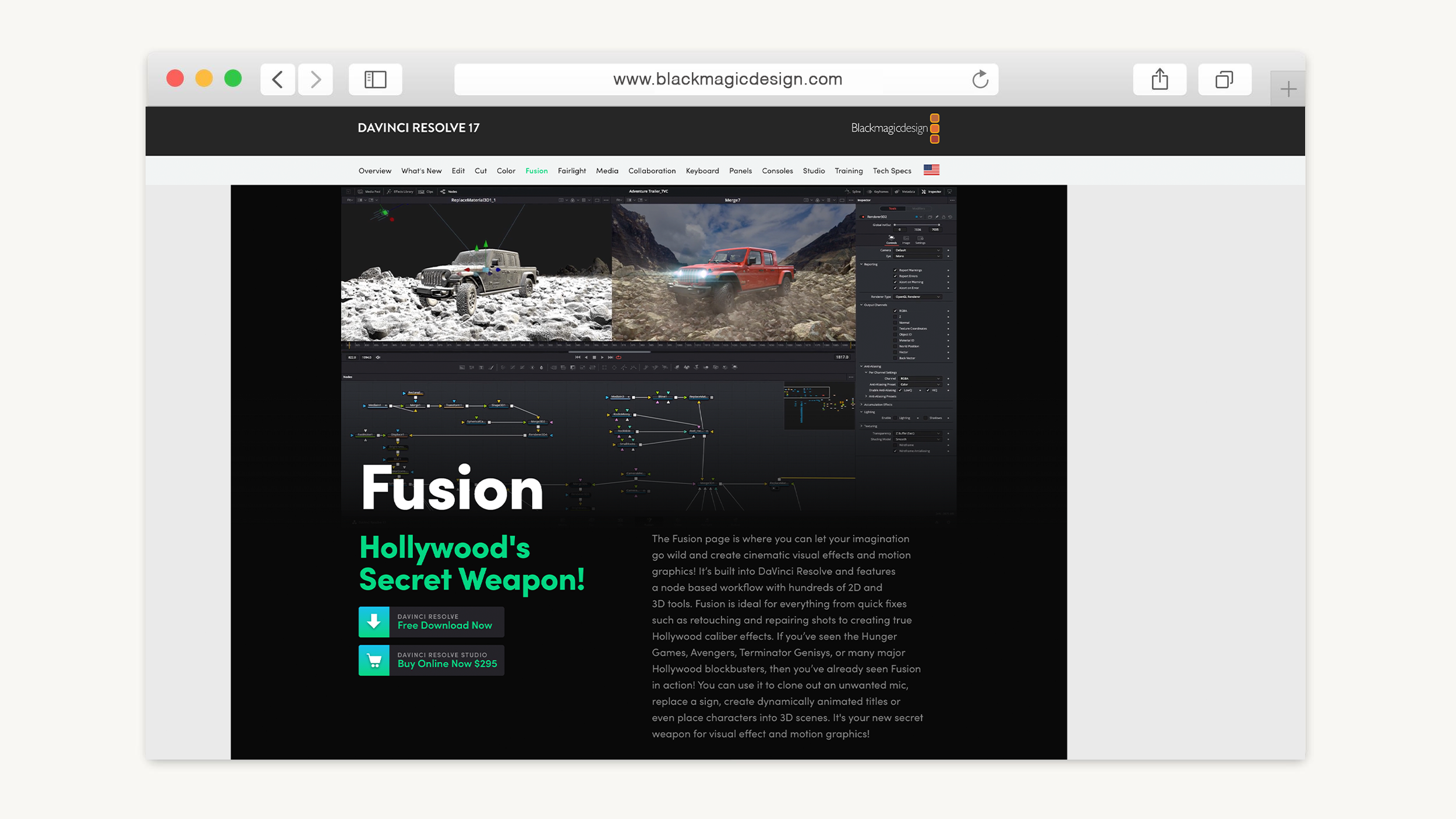Viewport: 1456px width, 819px height.
Task: Stop playback in the Fusion viewer
Action: pyautogui.click(x=594, y=357)
